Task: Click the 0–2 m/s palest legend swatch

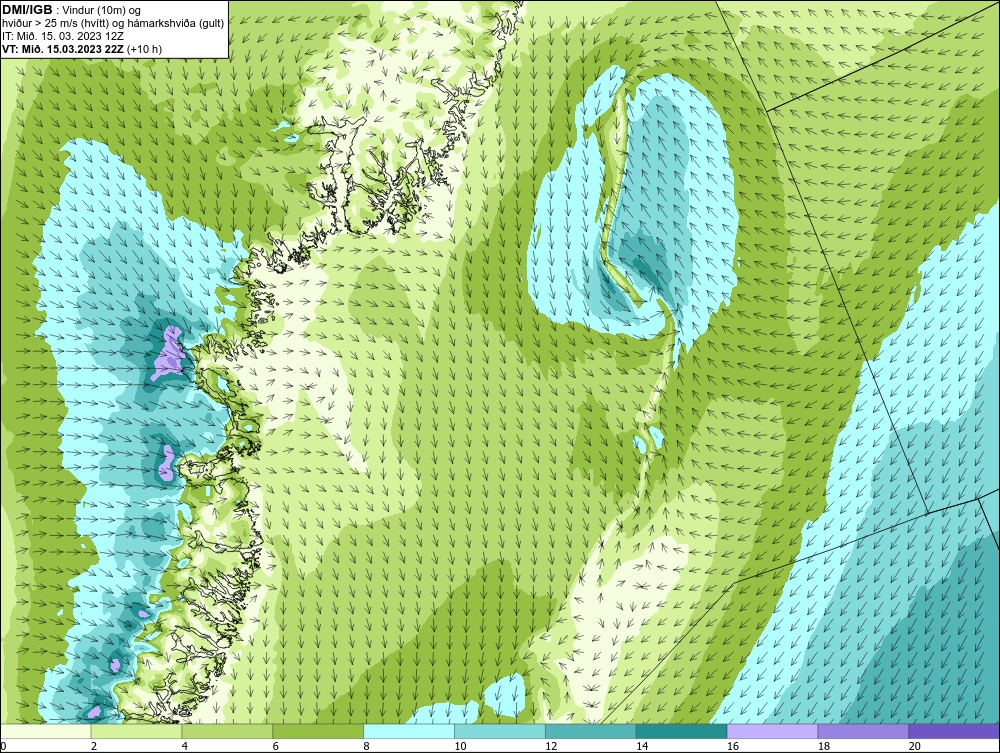Action: (x=46, y=731)
